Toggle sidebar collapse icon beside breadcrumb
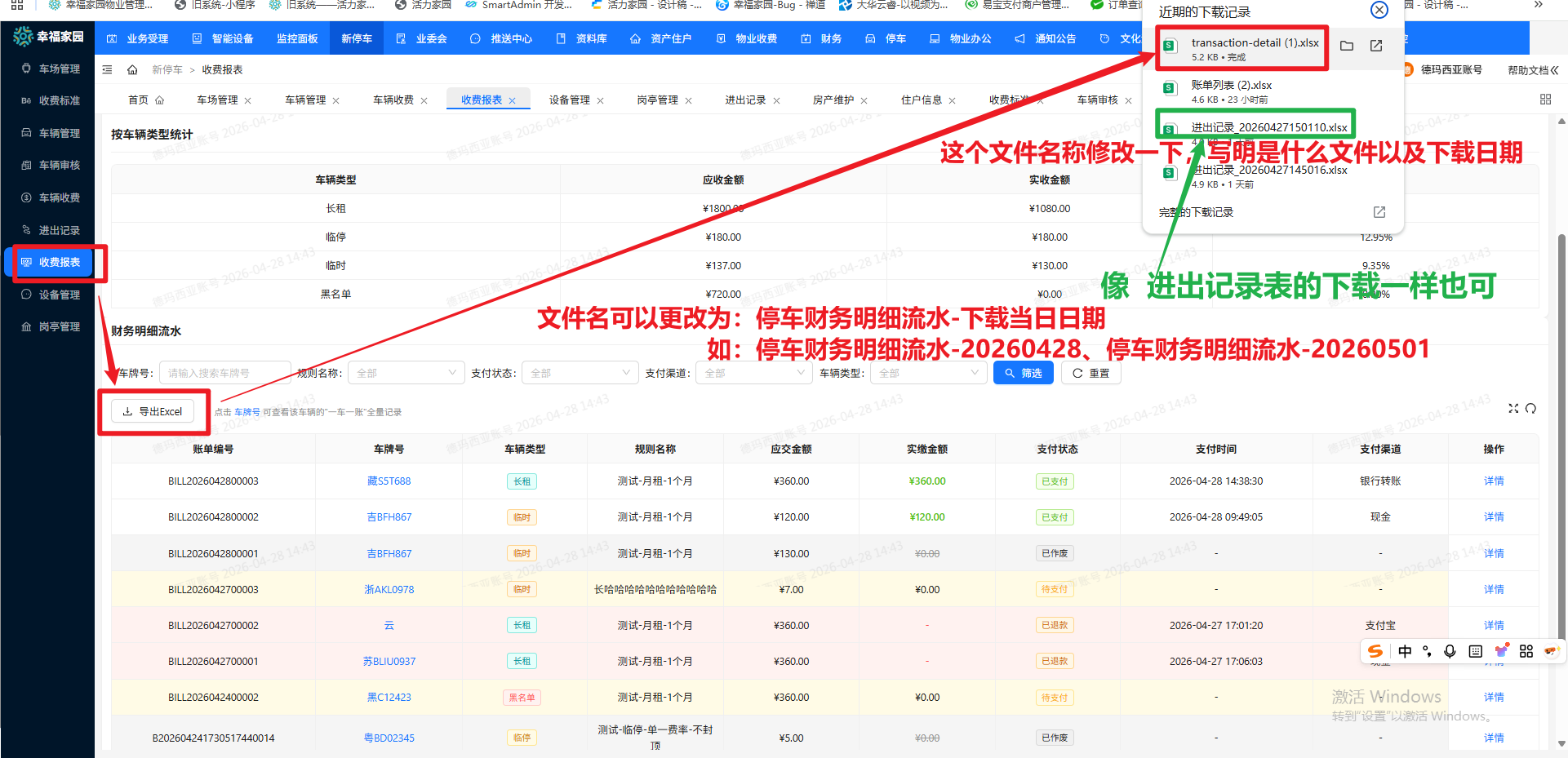Image resolution: width=1568 pixels, height=758 pixels. tap(107, 70)
